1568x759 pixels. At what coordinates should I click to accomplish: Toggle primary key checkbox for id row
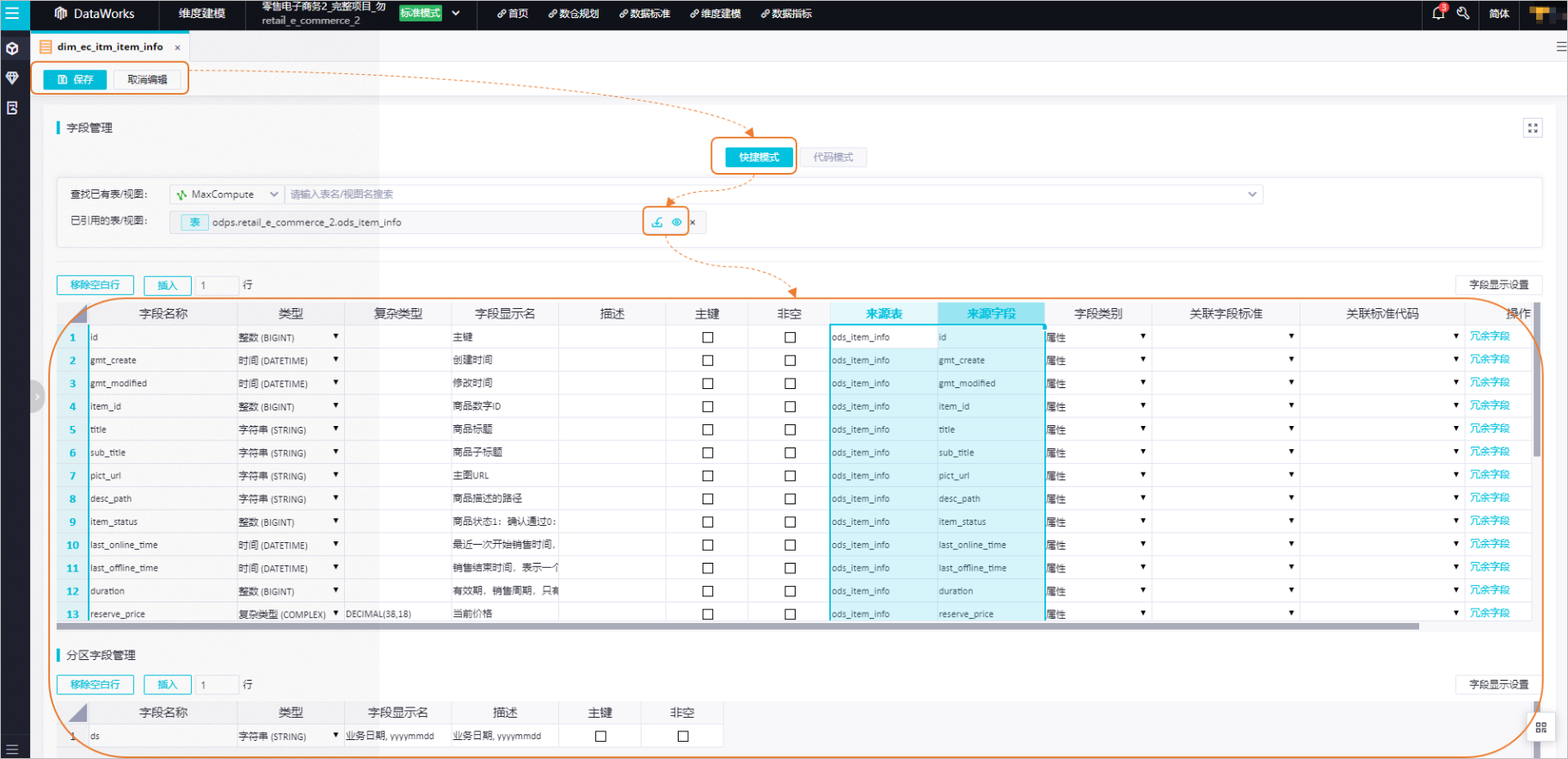(708, 337)
